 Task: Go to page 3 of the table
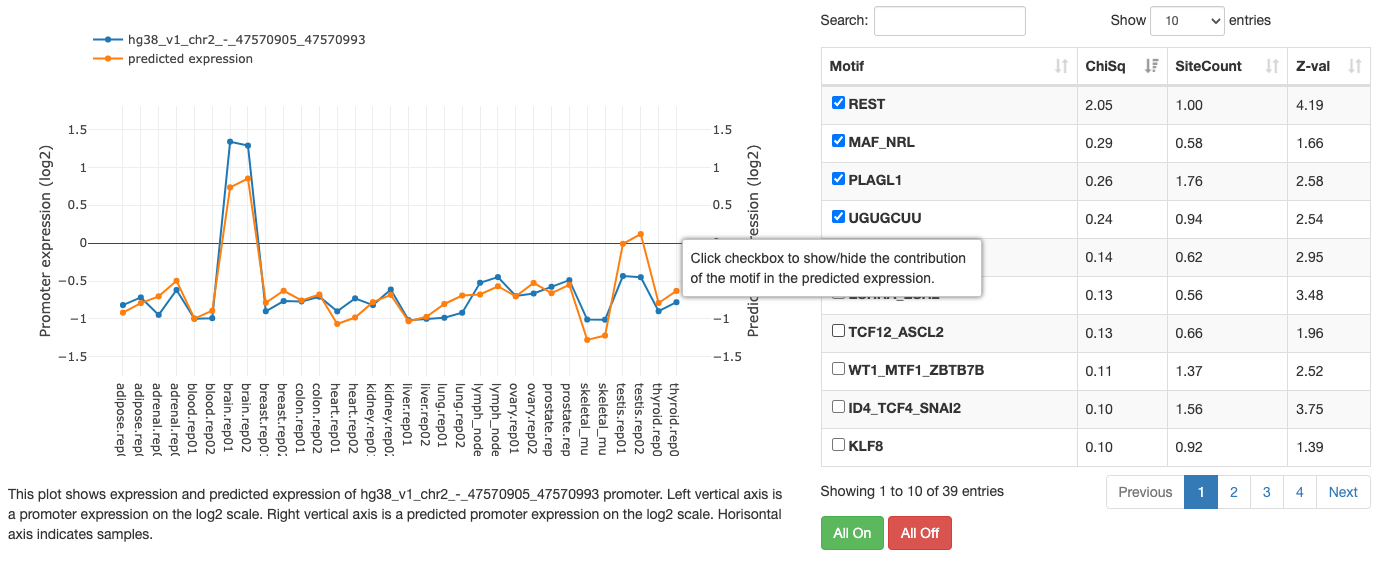coord(1267,492)
